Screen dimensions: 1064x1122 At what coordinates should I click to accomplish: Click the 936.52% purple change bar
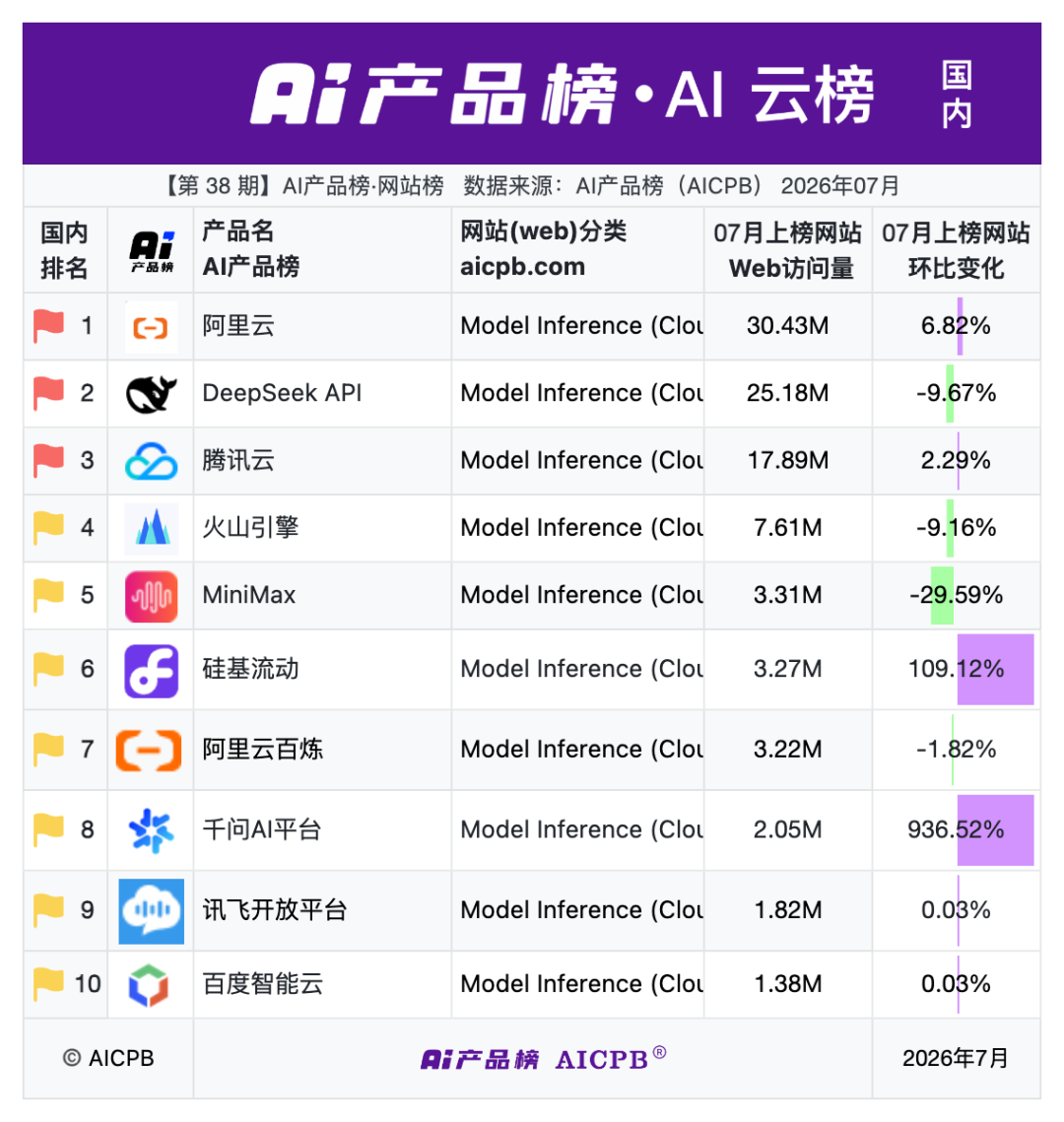click(x=995, y=830)
